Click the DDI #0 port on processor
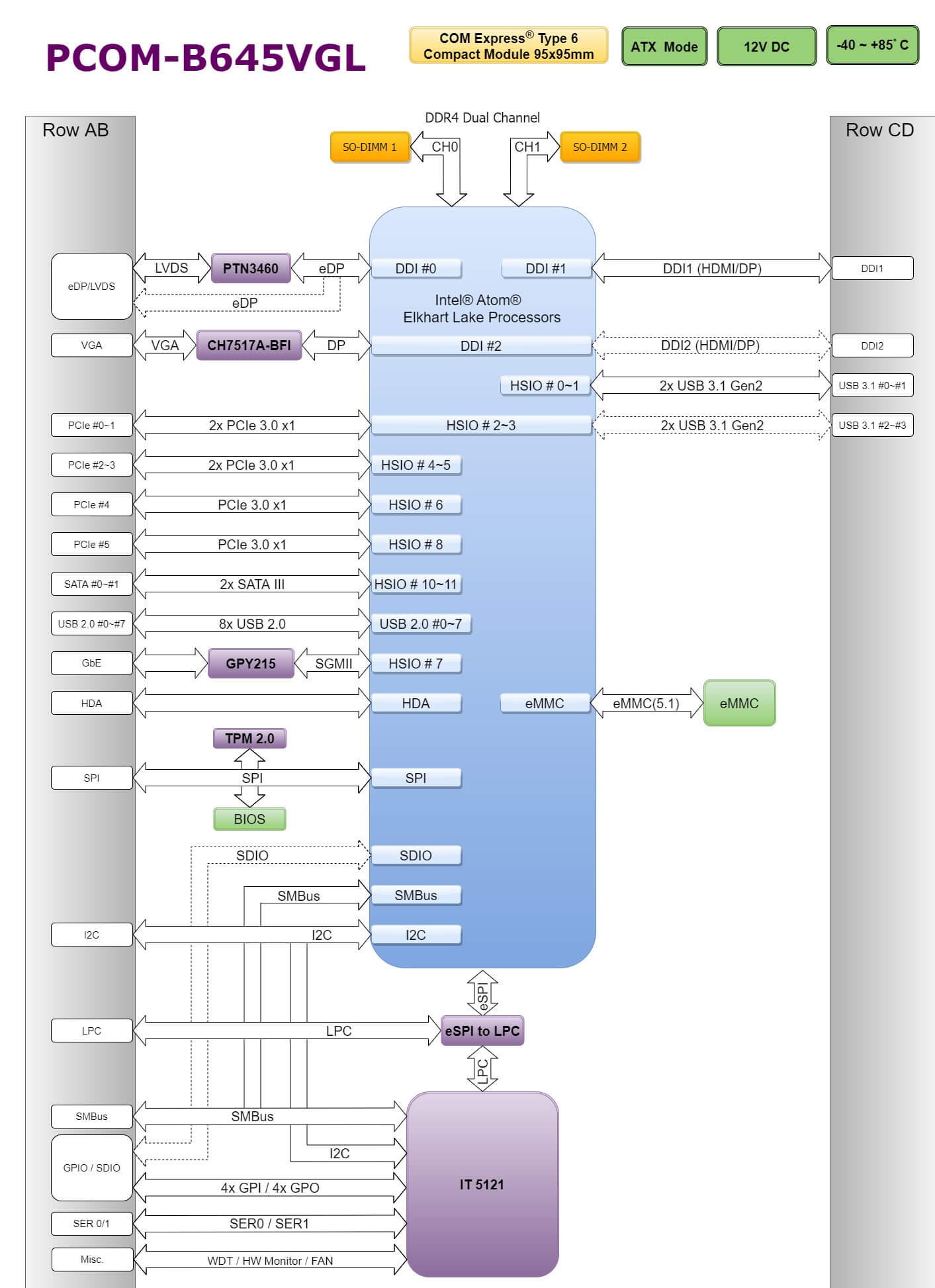This screenshot has width=935, height=1288. coord(416,268)
